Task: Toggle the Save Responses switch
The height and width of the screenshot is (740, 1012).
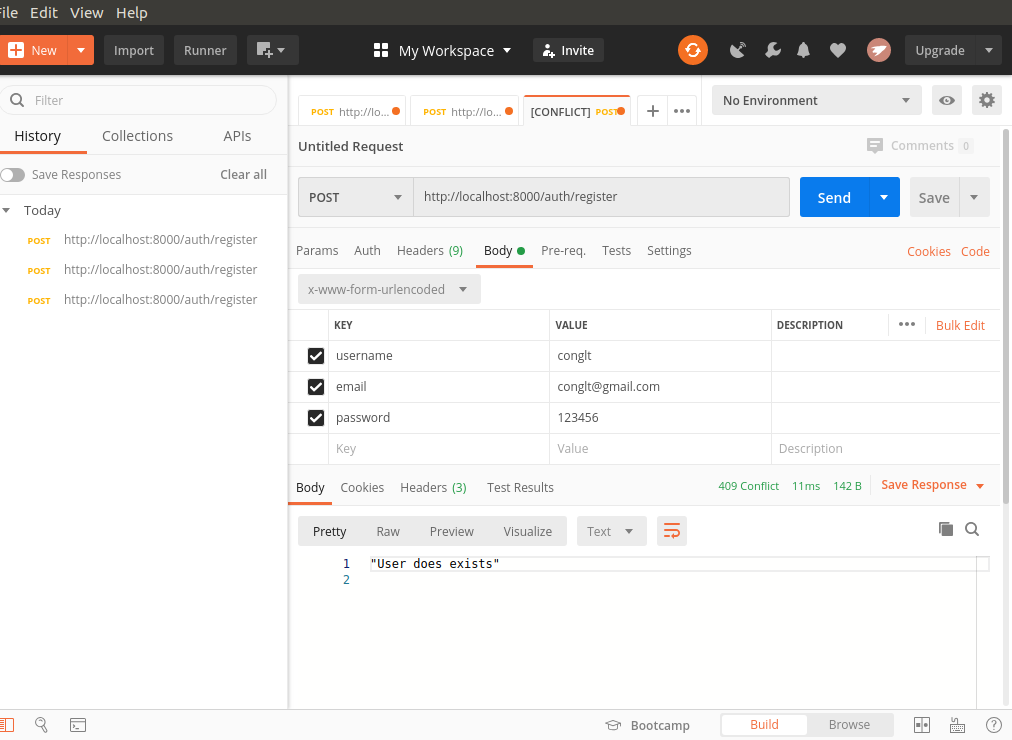Action: pyautogui.click(x=13, y=175)
